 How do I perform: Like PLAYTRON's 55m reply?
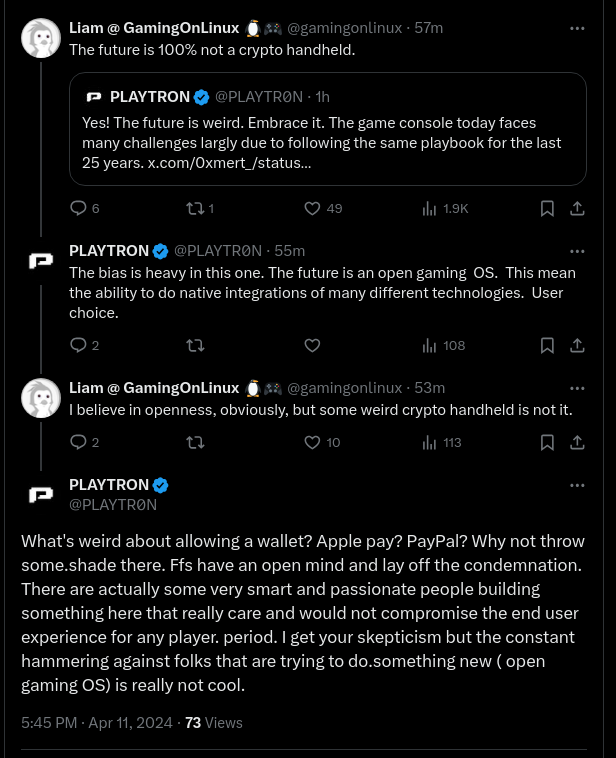point(312,345)
